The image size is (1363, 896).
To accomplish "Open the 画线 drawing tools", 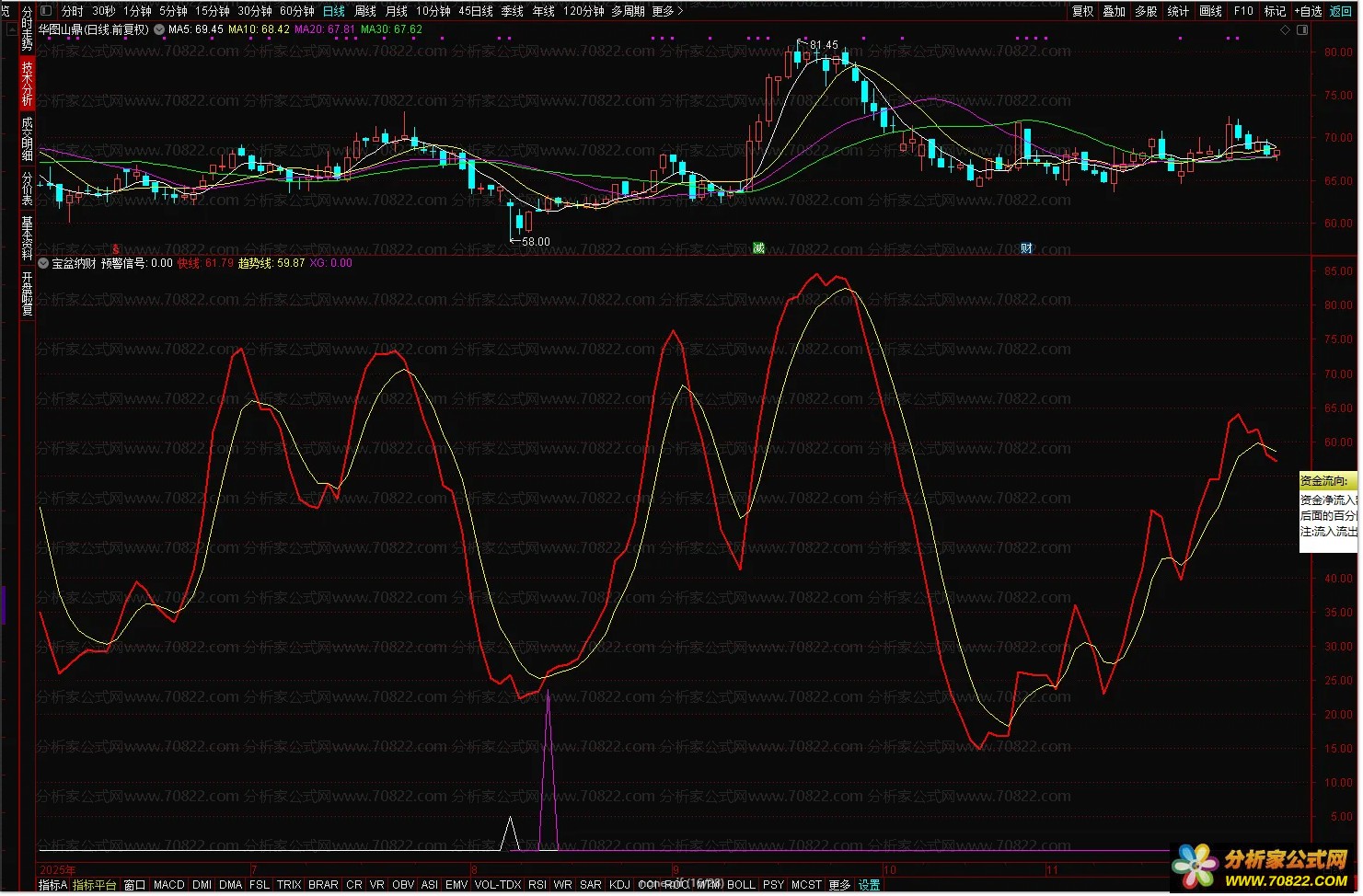I will 1210,11.
